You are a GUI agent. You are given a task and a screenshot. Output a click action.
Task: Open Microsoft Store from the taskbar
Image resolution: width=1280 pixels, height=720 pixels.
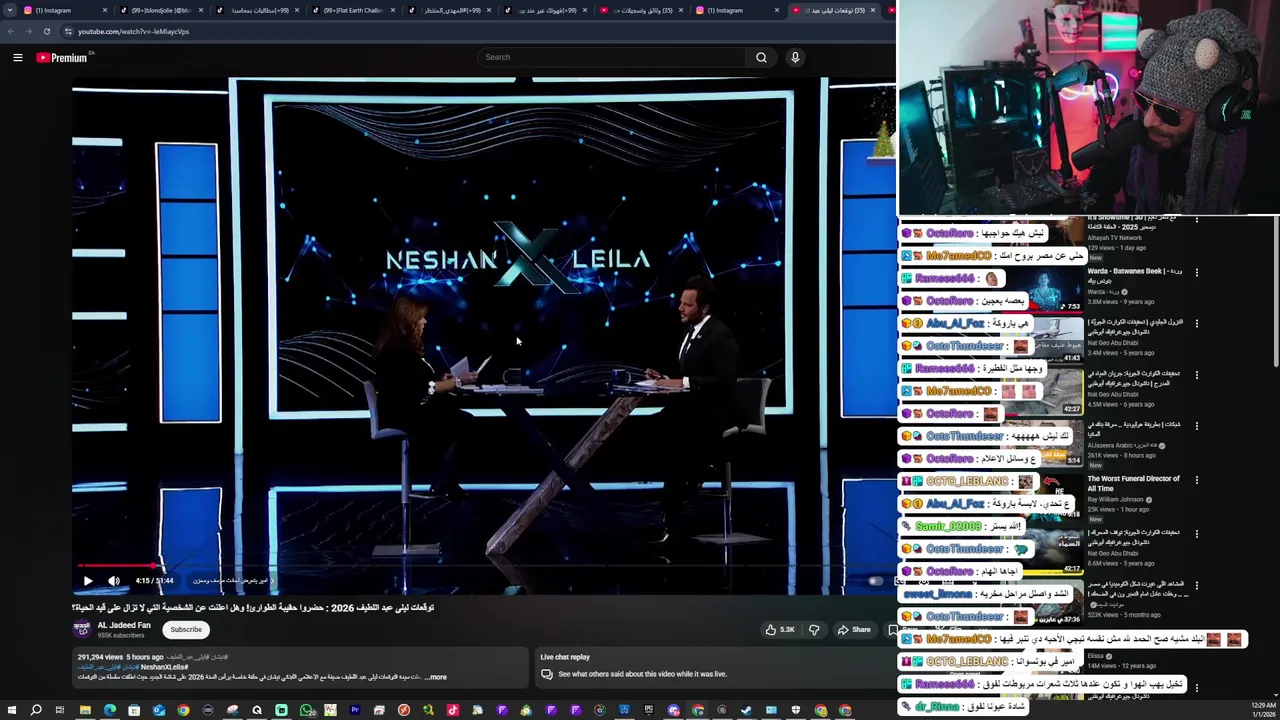pos(134,710)
